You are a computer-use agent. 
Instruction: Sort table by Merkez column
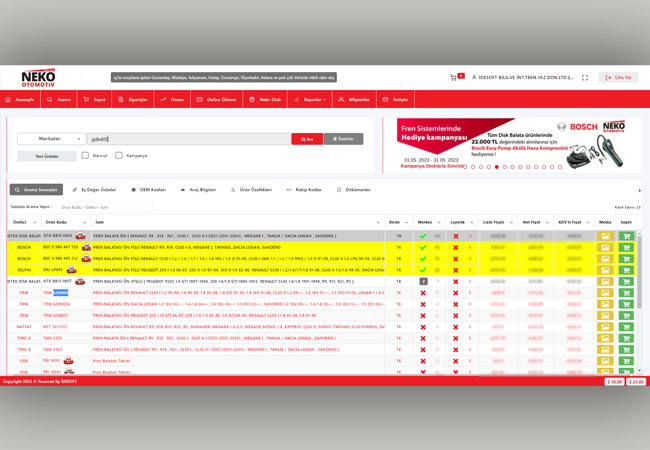click(429, 223)
